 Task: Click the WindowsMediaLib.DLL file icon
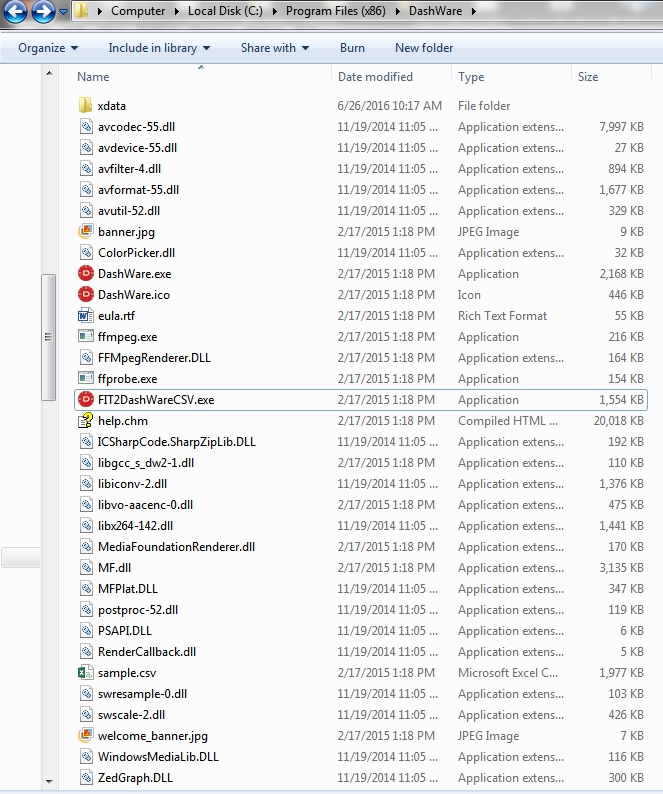click(x=86, y=757)
